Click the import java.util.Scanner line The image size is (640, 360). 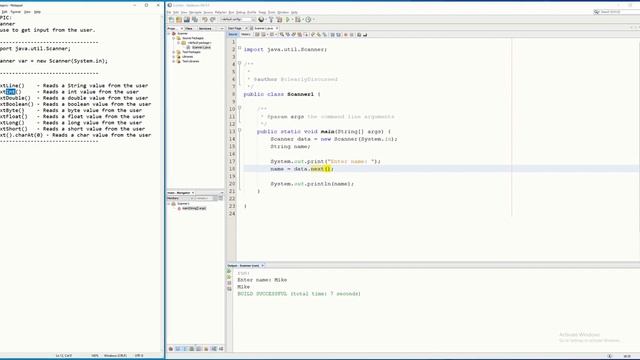(x=285, y=49)
